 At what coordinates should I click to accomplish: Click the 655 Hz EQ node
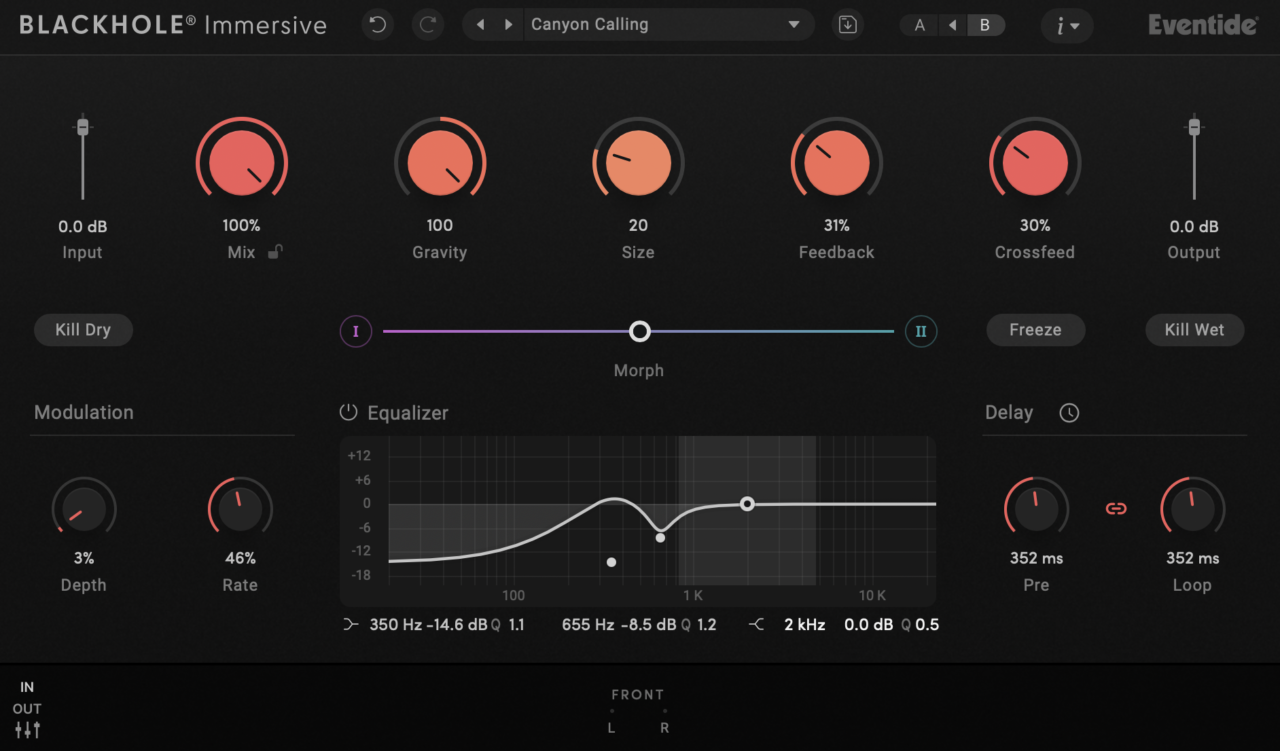(661, 538)
